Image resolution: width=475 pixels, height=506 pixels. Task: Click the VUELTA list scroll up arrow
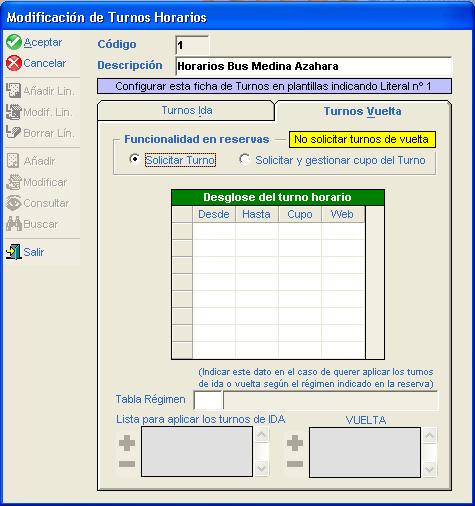pyautogui.click(x=430, y=435)
